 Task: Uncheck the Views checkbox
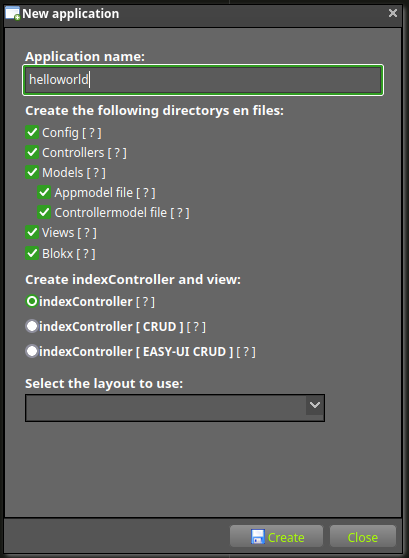(x=32, y=232)
